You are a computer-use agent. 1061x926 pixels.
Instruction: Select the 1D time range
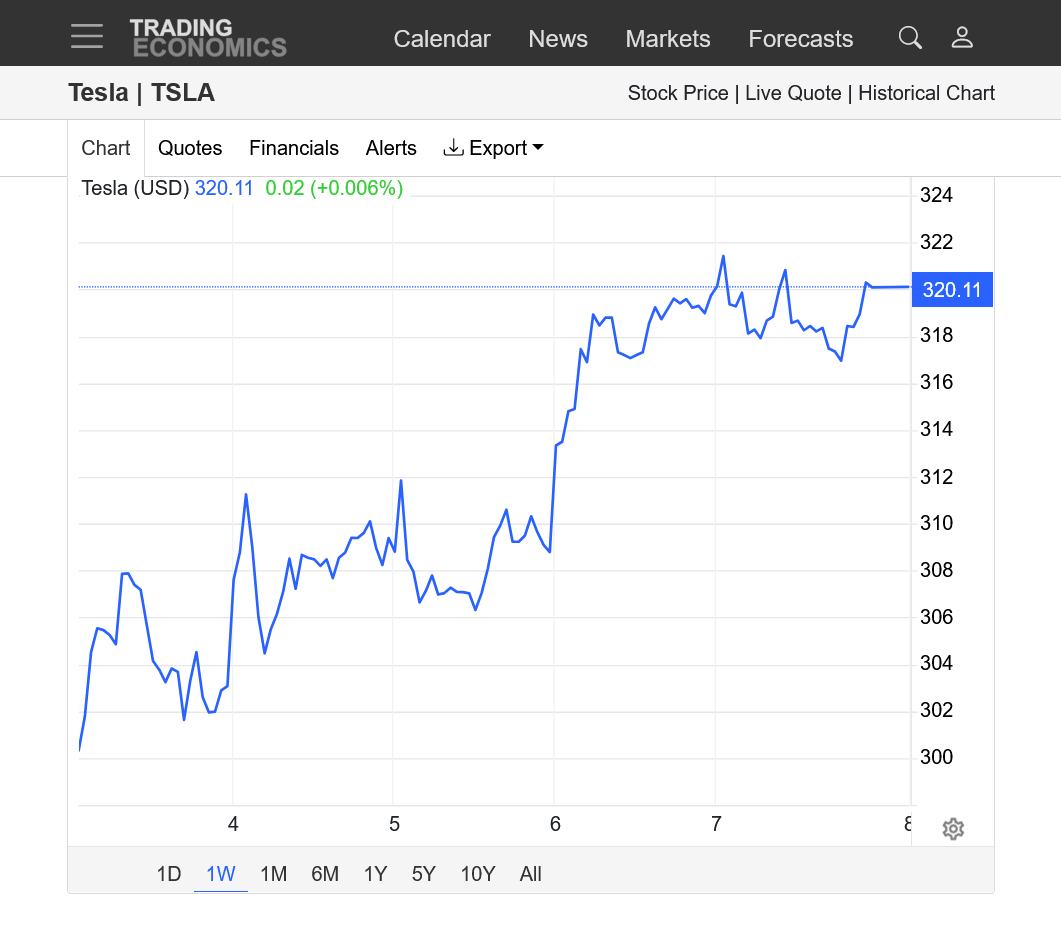coord(168,874)
